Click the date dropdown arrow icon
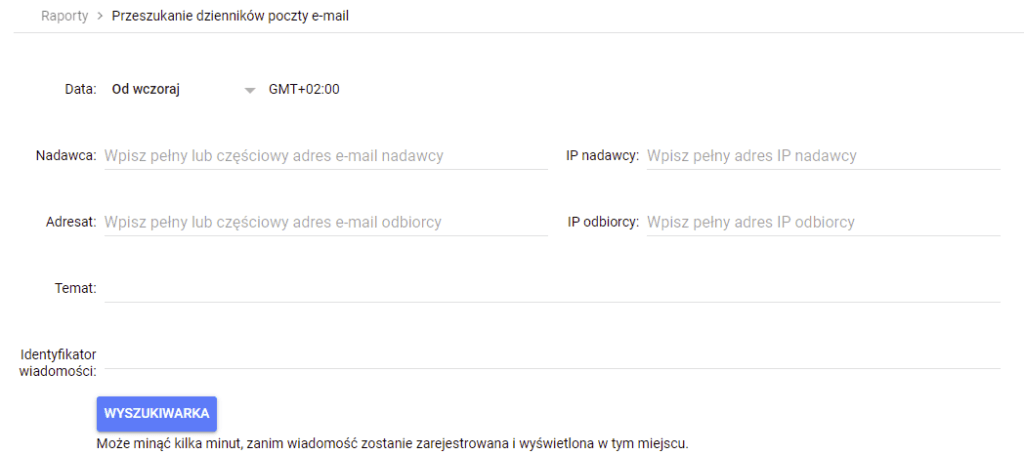Screen dimensions: 1024x455 point(251,90)
